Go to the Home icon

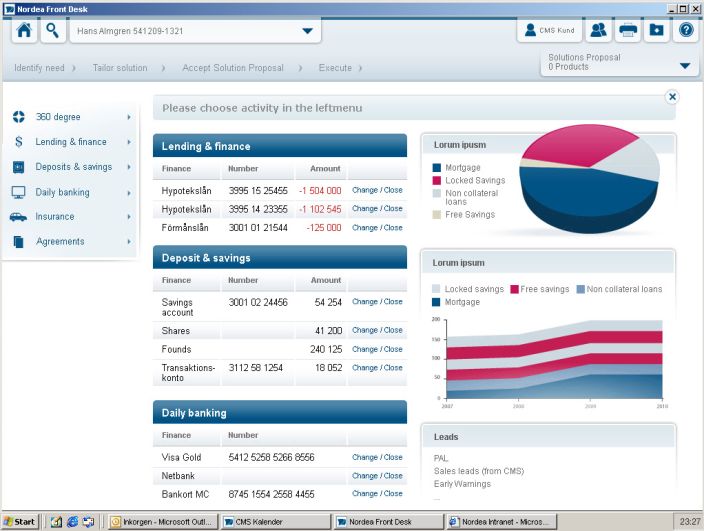click(x=24, y=31)
